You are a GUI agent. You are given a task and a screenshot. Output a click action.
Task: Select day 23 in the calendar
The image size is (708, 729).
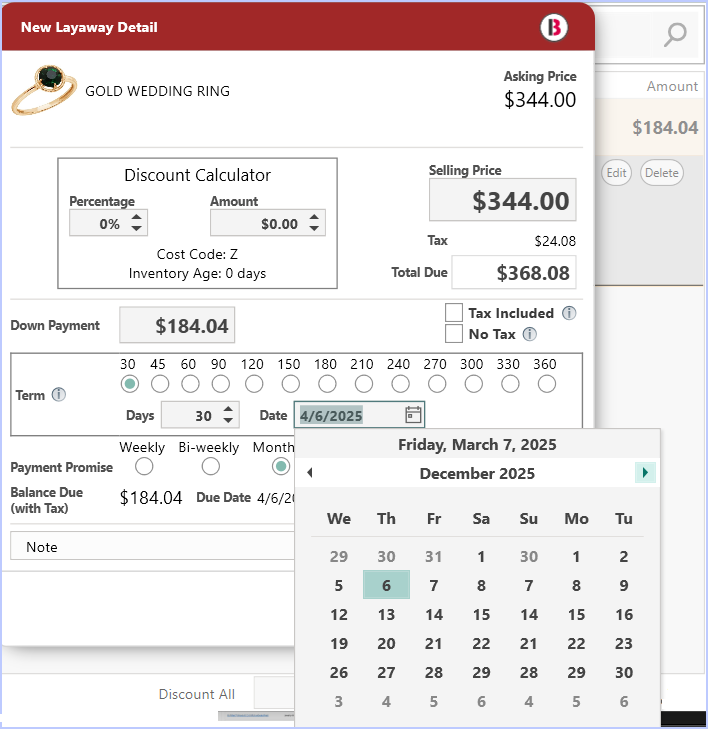pos(624,643)
